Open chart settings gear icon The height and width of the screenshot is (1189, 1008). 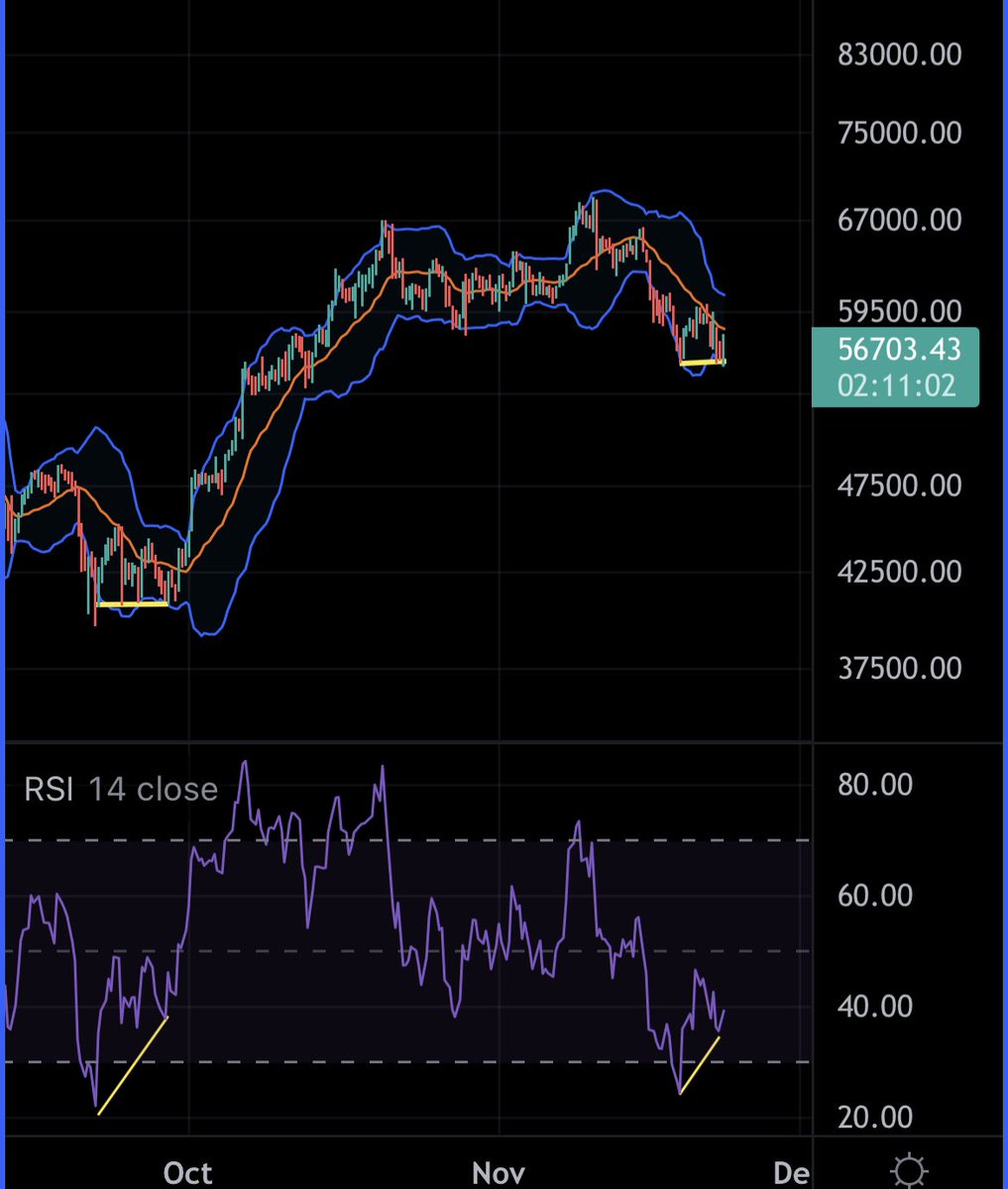[909, 1171]
